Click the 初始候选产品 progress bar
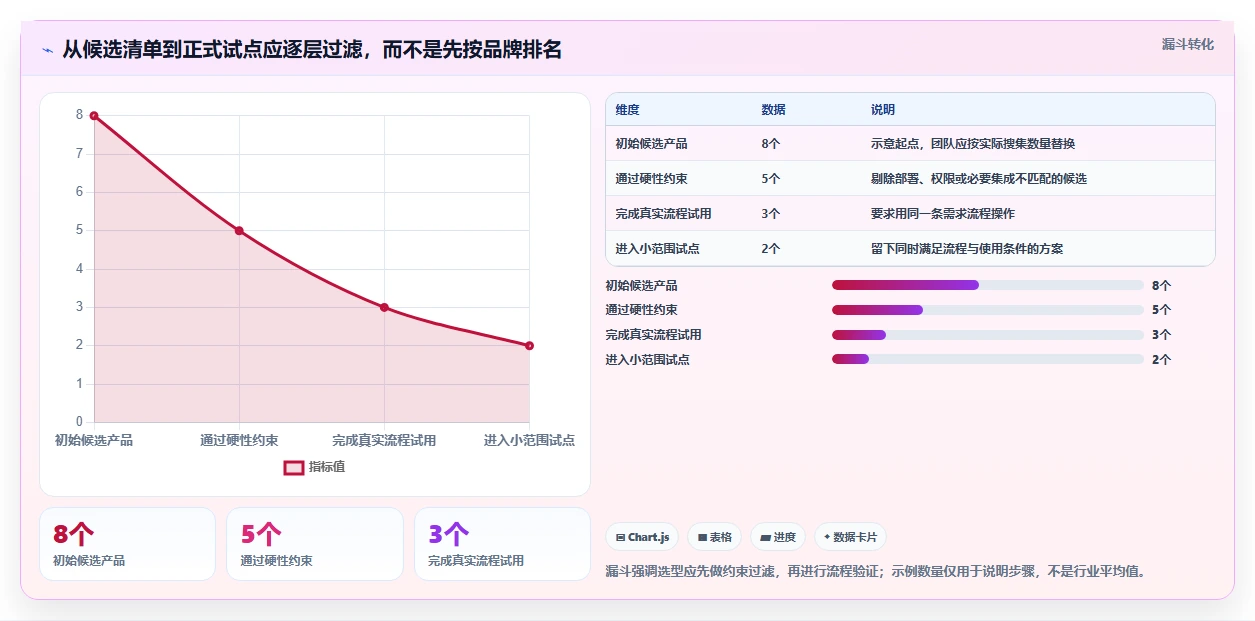The image size is (1255, 621). click(x=988, y=285)
